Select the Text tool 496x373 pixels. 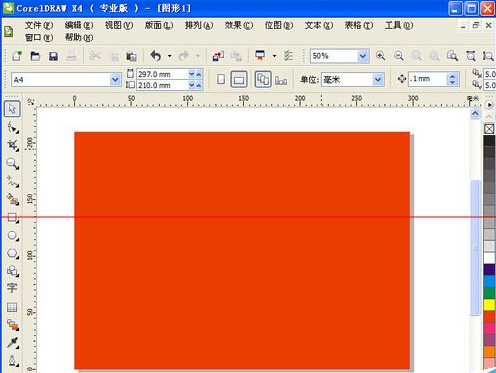coord(12,288)
